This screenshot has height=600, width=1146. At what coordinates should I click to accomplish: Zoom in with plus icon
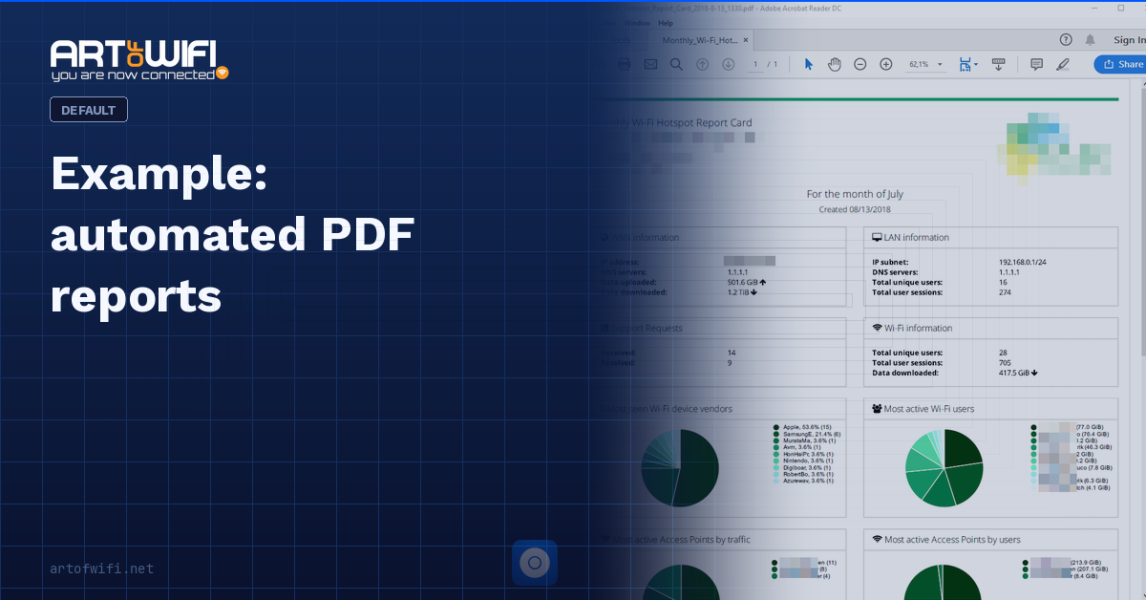pyautogui.click(x=886, y=64)
